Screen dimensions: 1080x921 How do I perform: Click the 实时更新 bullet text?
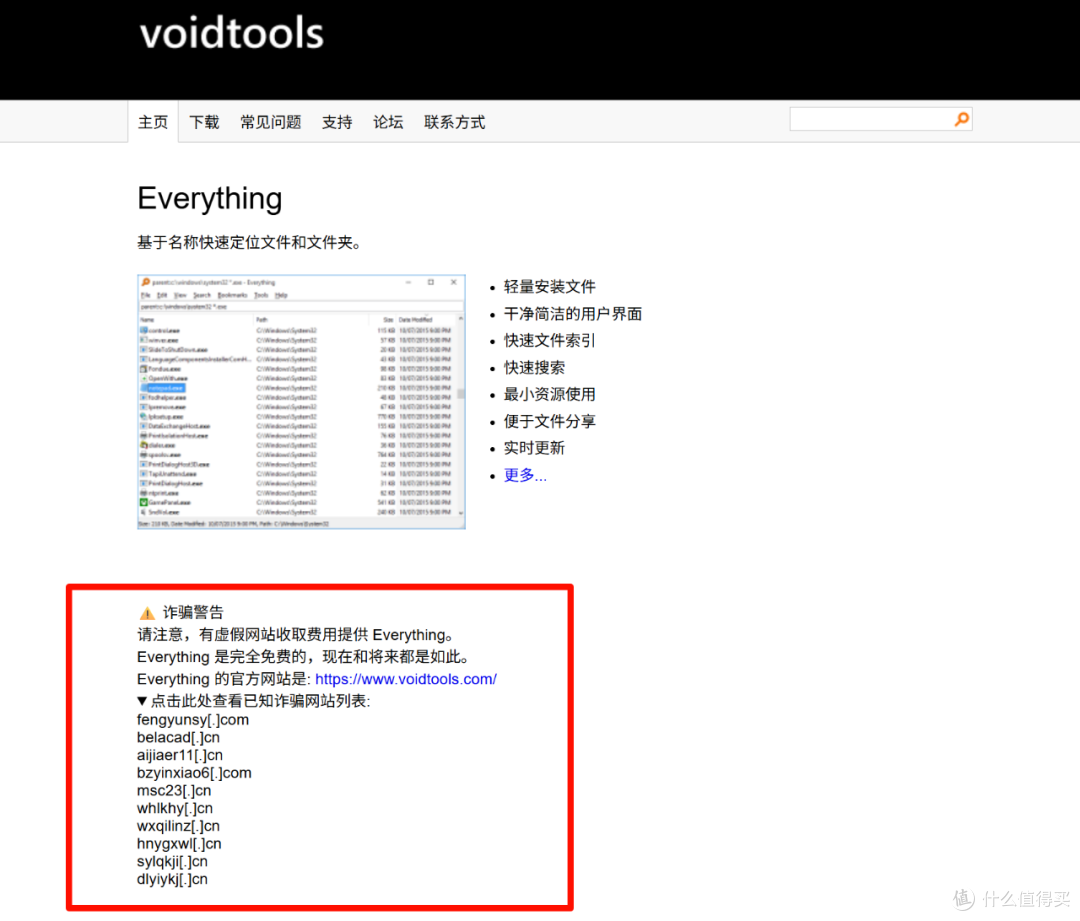tap(534, 448)
